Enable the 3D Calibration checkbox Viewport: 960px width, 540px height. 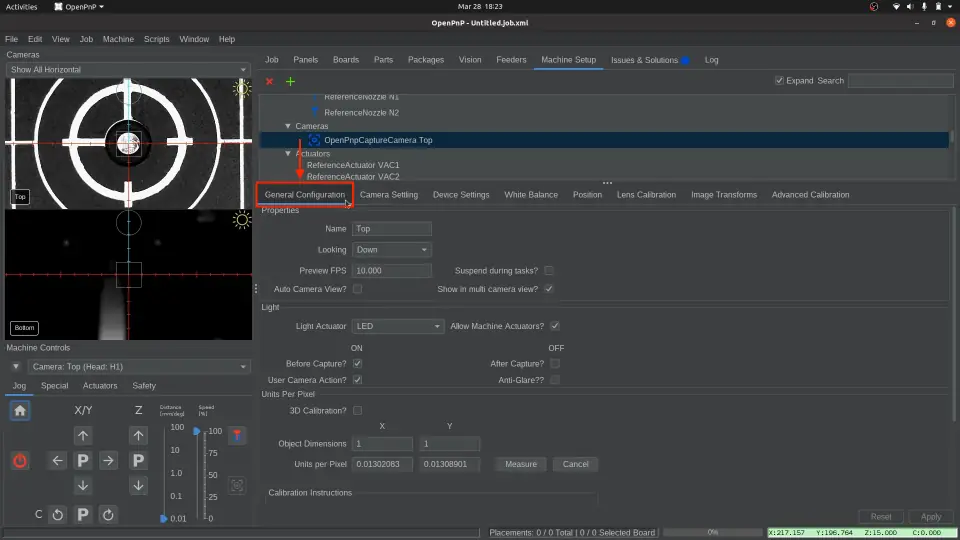[x=357, y=410]
